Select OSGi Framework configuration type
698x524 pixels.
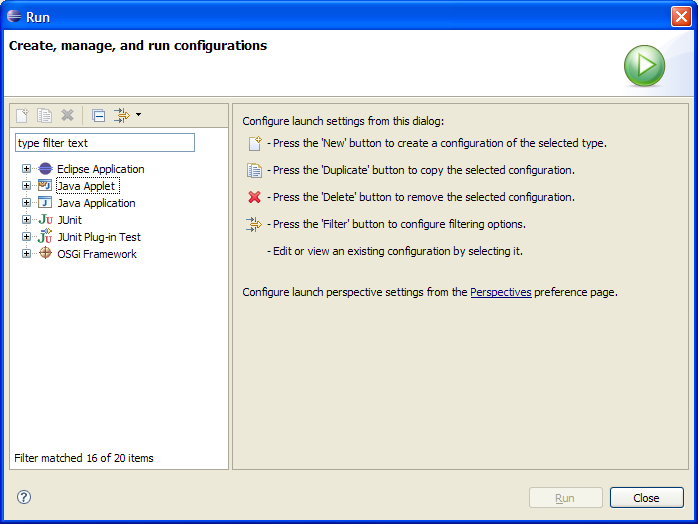tap(97, 254)
